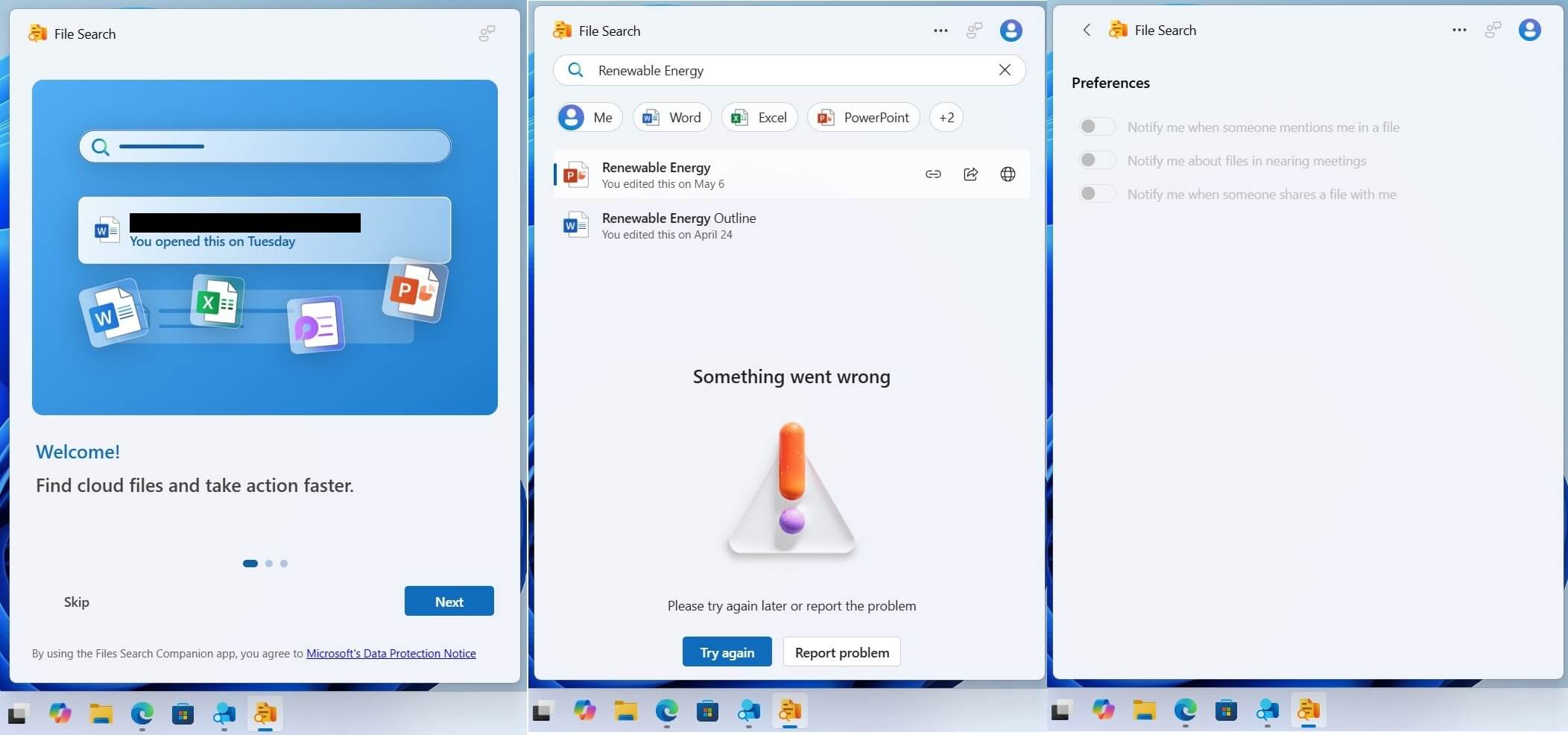Click the welcome illustration image
This screenshot has width=1568, height=735.
click(x=265, y=247)
